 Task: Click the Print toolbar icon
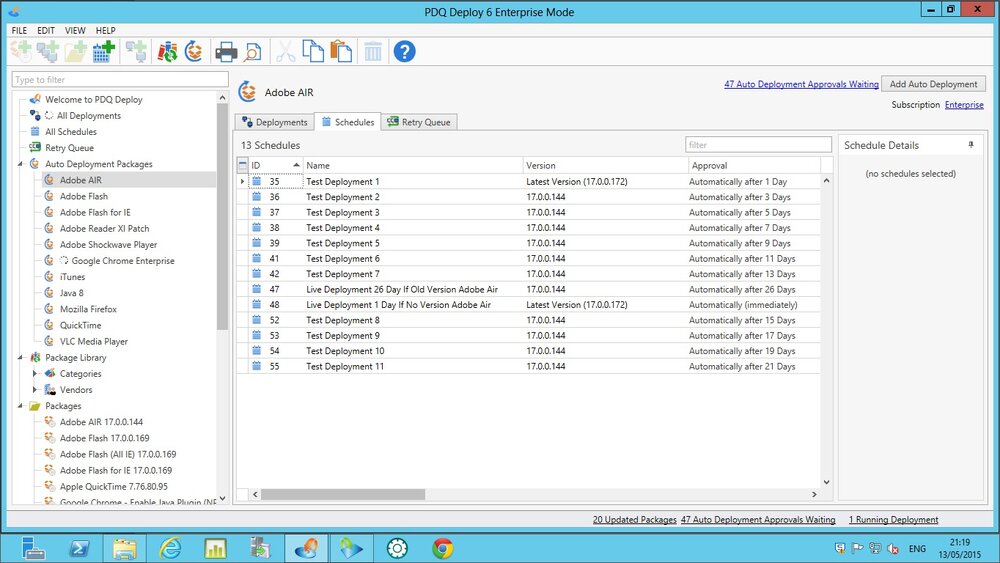click(226, 52)
